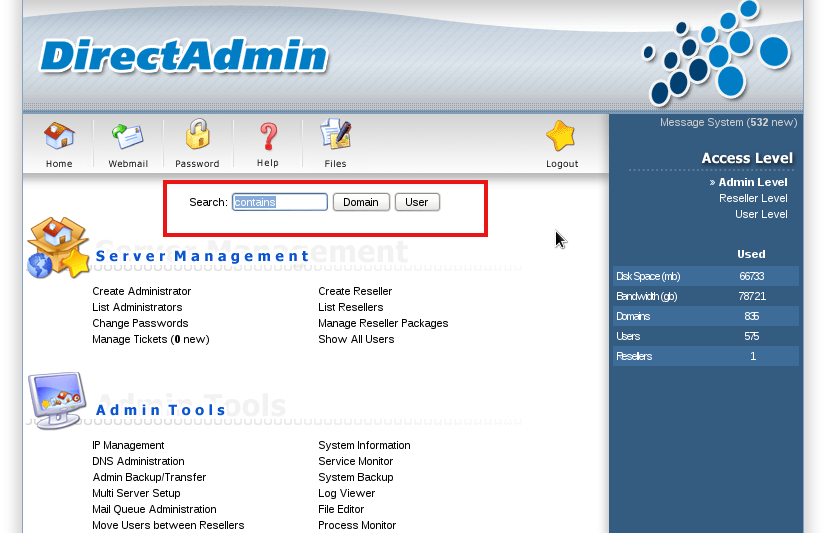The width and height of the screenshot is (831, 533).
Task: Click the Domain search button
Action: [x=361, y=202]
